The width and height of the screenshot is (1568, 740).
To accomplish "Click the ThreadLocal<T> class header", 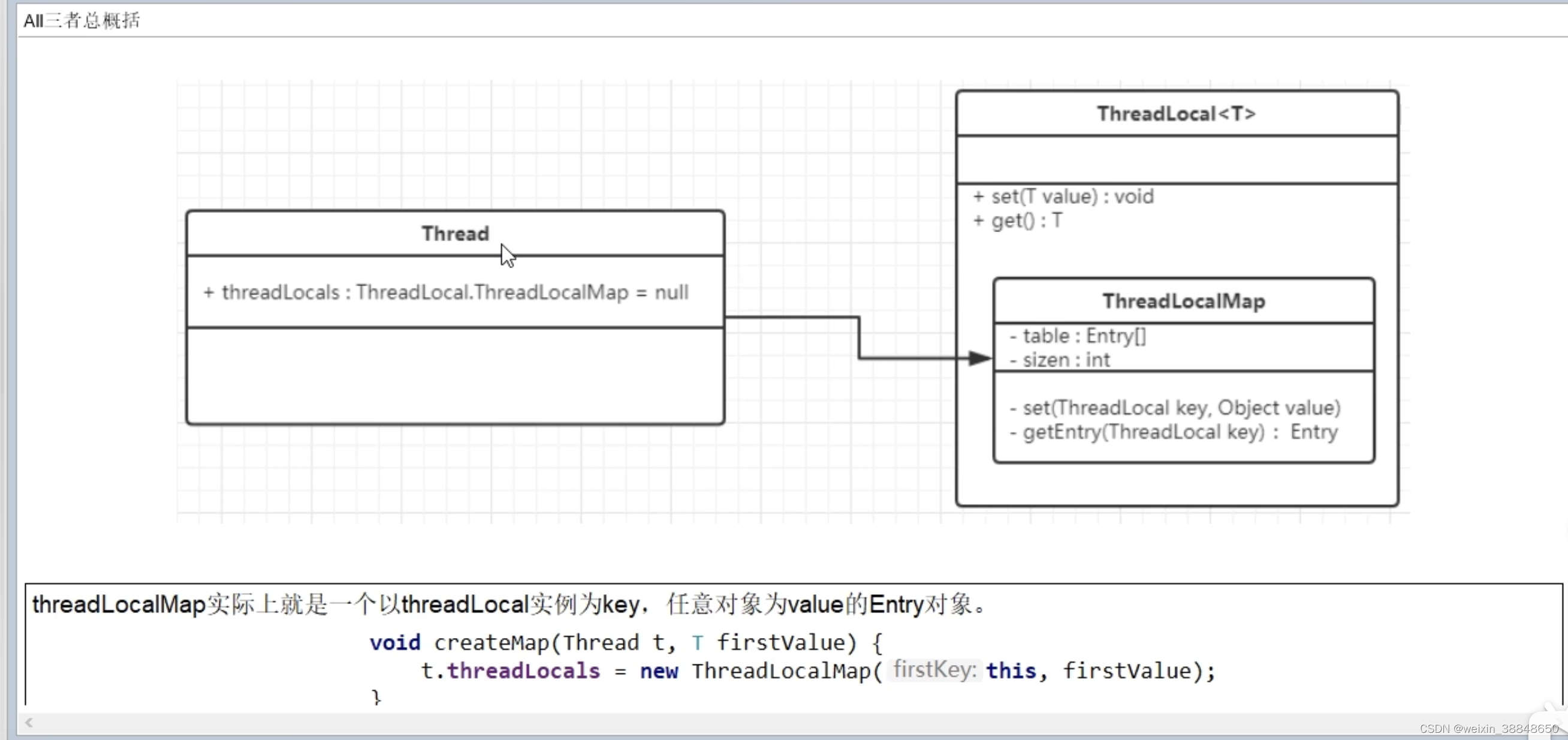I will point(1176,113).
